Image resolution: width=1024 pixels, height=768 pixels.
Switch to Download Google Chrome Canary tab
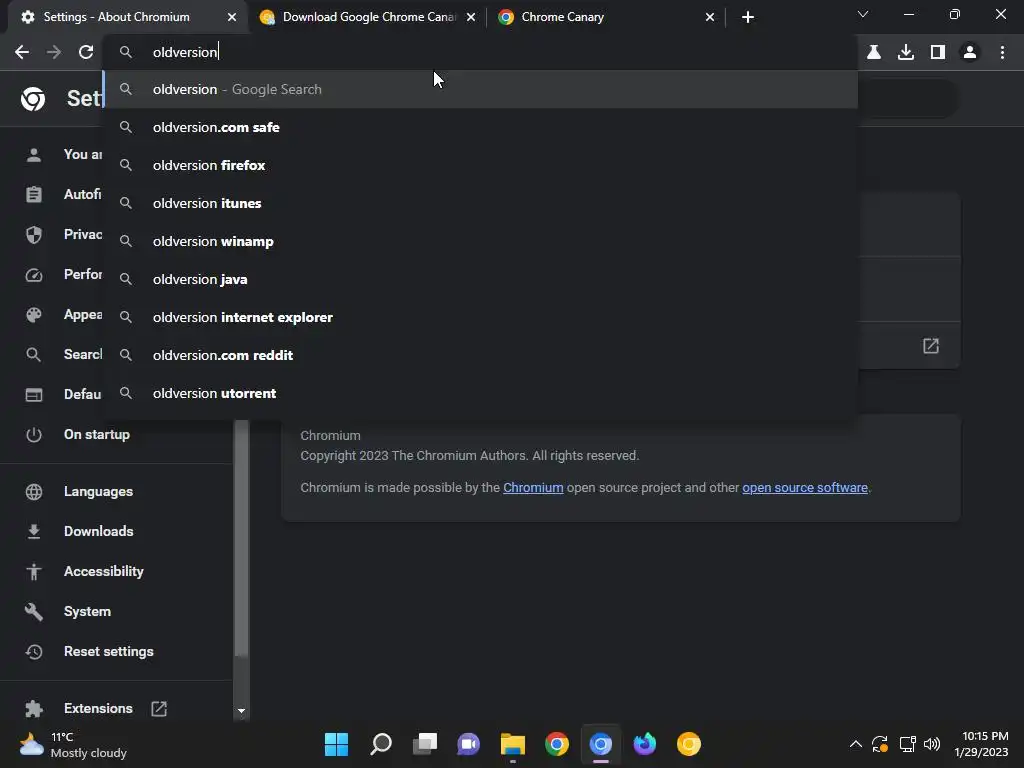click(x=367, y=17)
